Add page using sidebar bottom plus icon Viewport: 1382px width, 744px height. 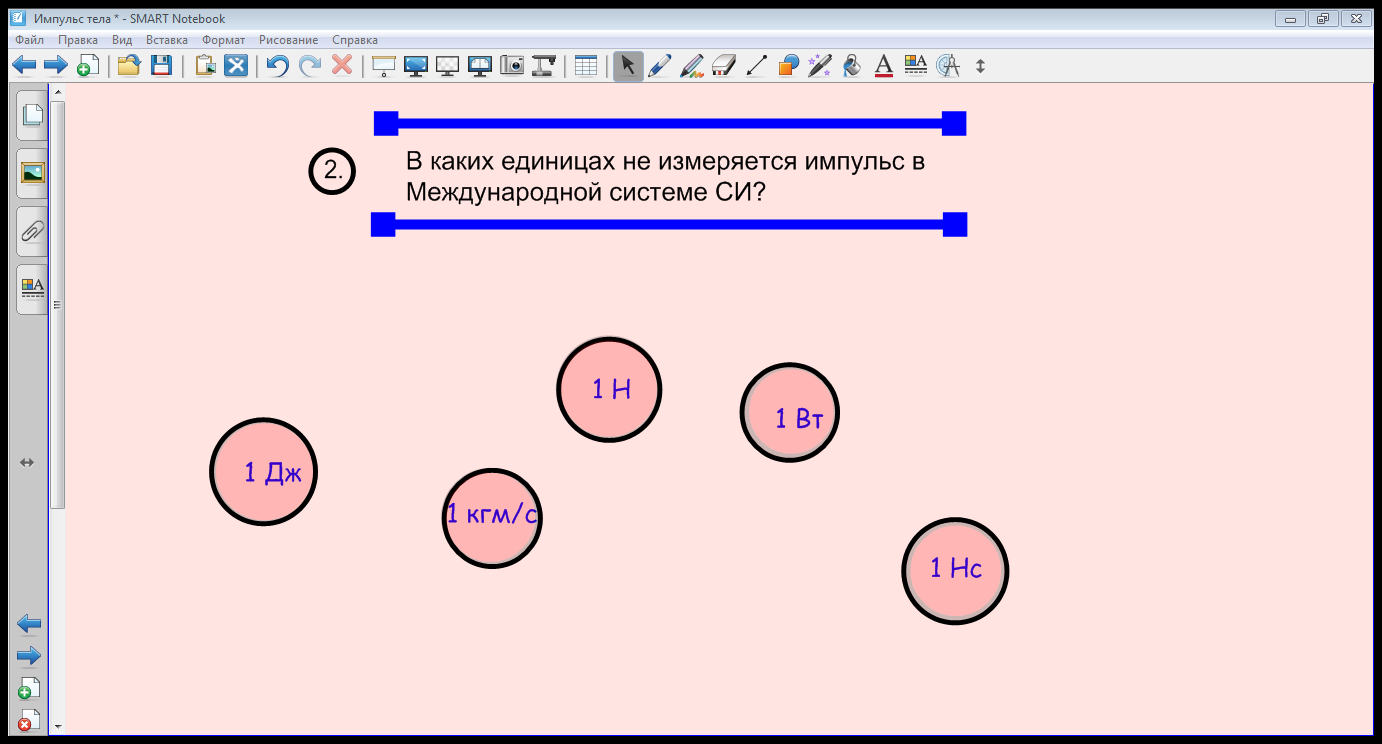click(29, 688)
